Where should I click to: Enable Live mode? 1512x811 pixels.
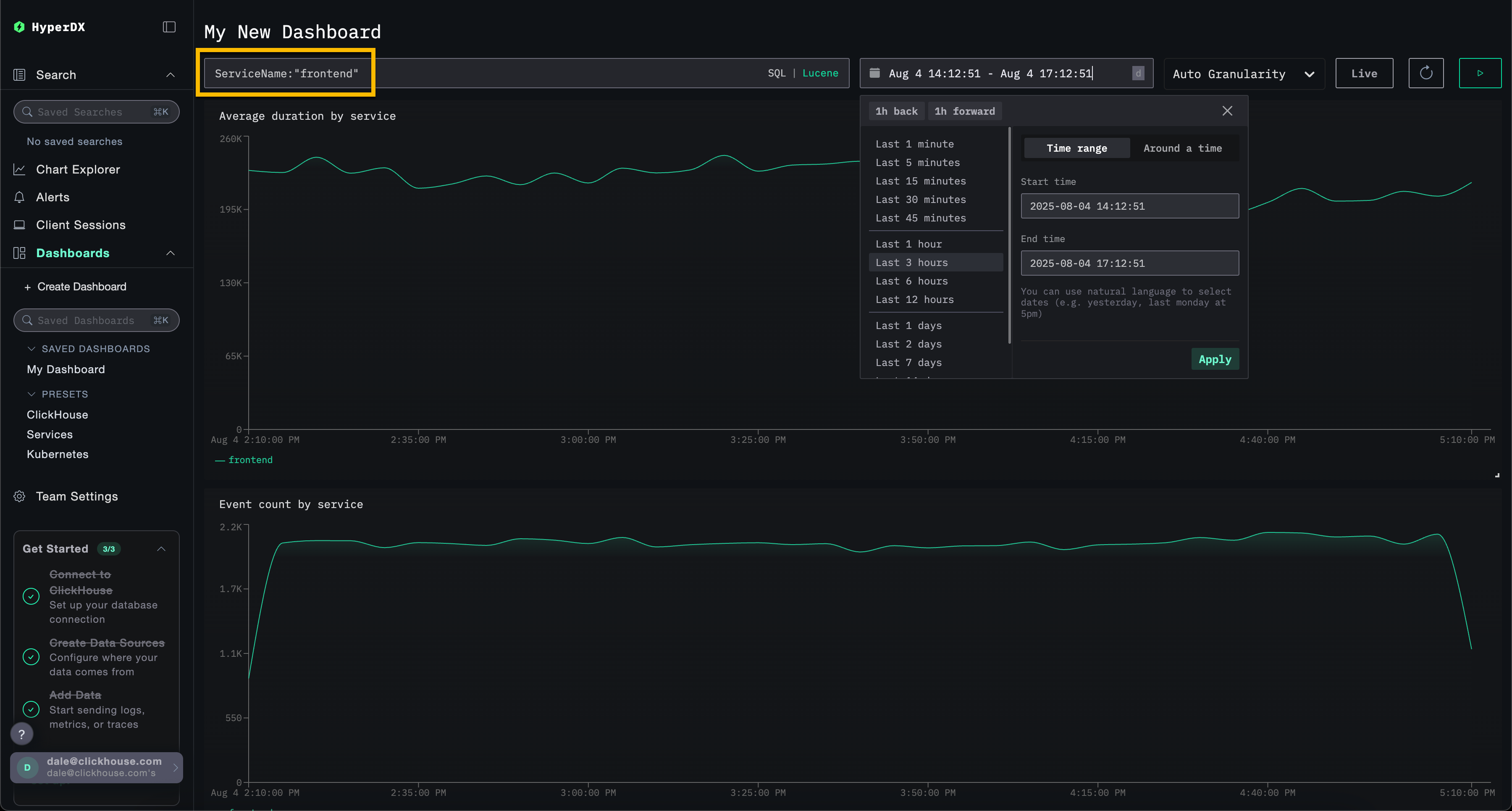tap(1364, 73)
